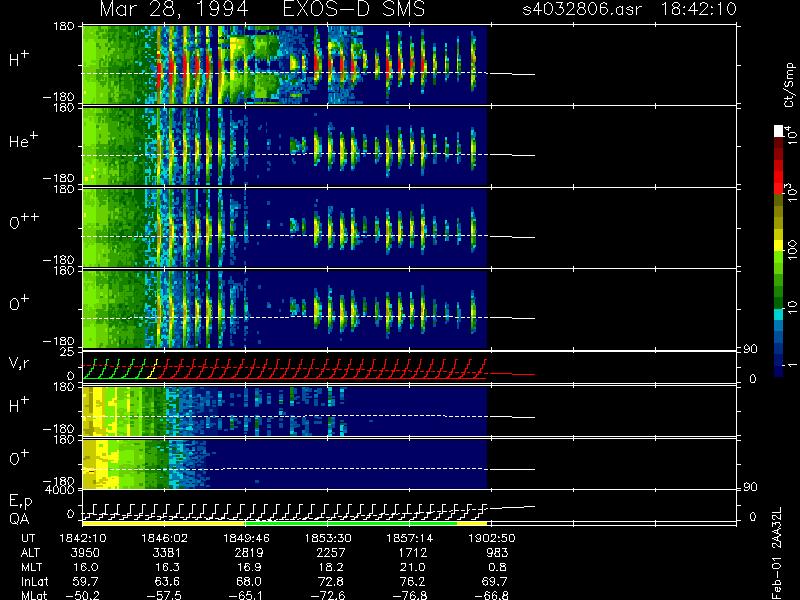Click the cyan colorbar segment near 10
This screenshot has width=800, height=600.
click(779, 314)
